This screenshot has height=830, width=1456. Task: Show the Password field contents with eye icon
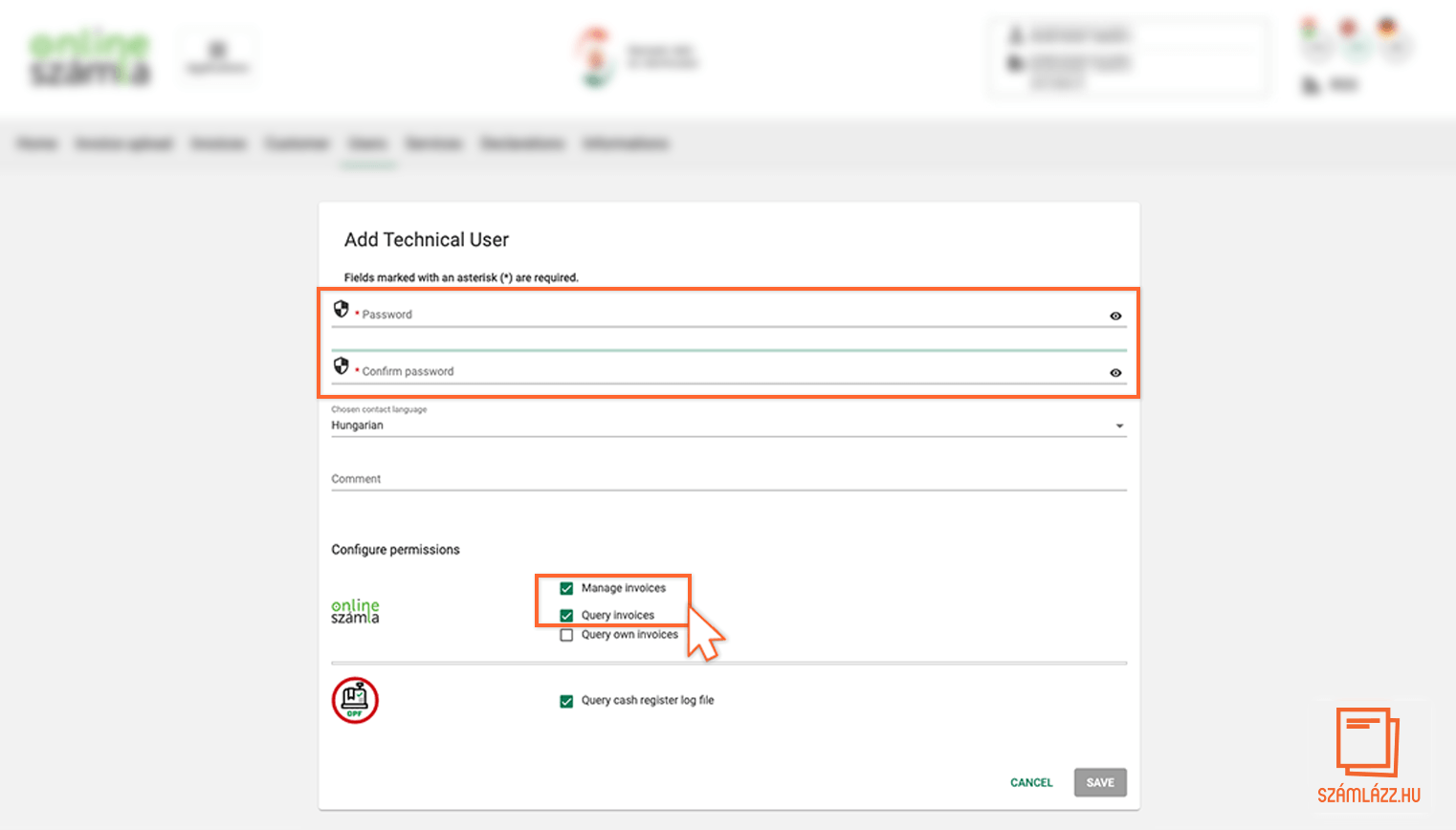[1115, 316]
